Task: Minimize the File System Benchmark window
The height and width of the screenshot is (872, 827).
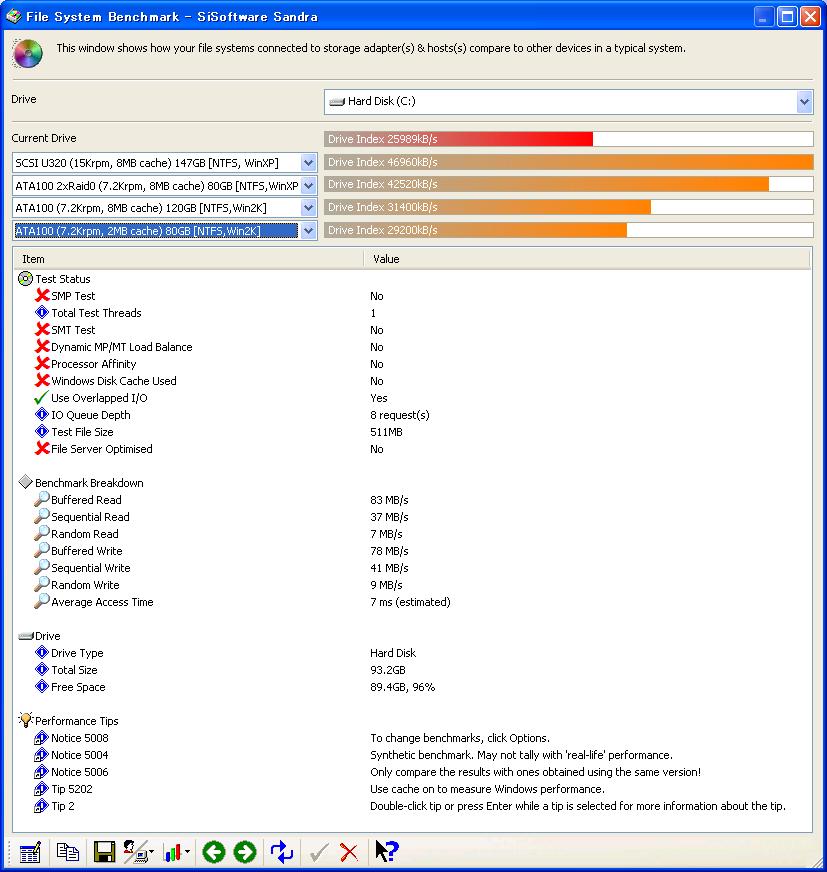Action: pyautogui.click(x=764, y=17)
